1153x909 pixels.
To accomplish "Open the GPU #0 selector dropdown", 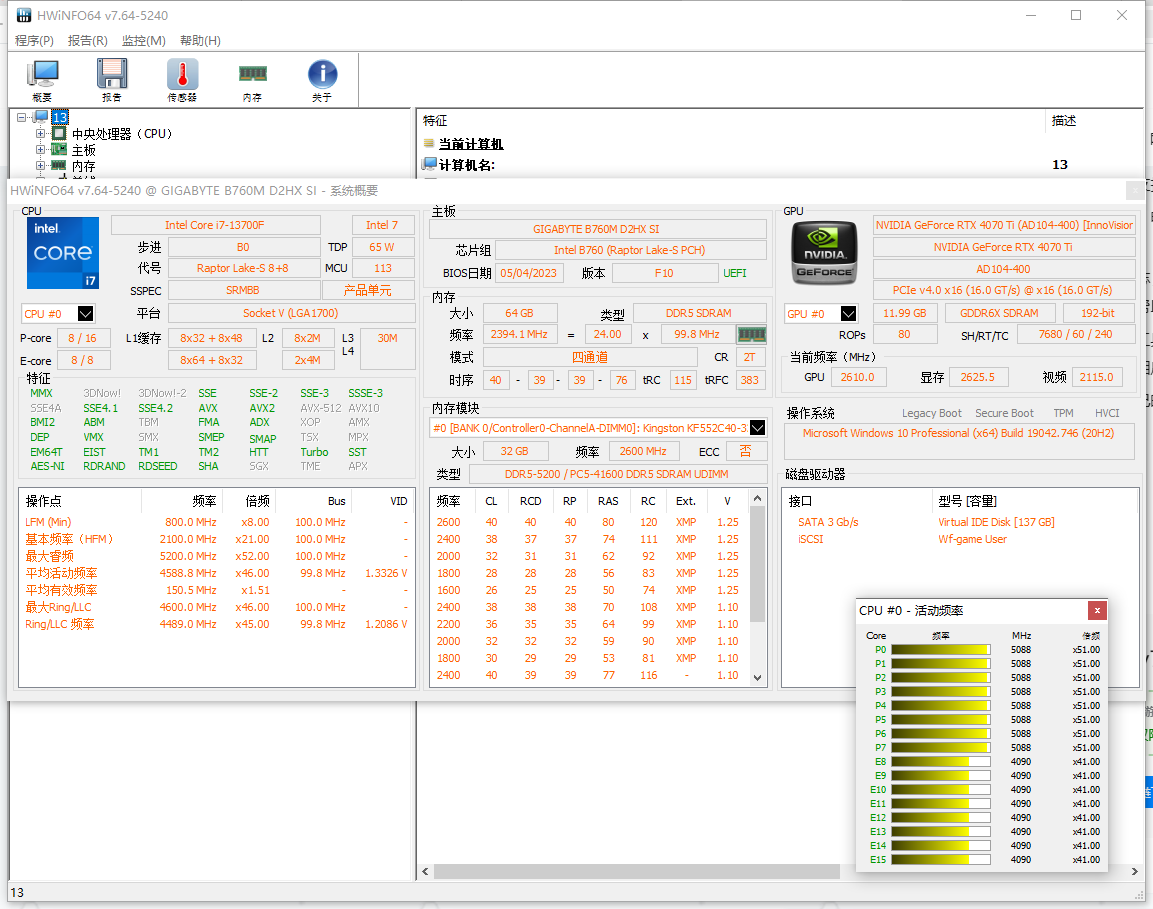I will (848, 314).
